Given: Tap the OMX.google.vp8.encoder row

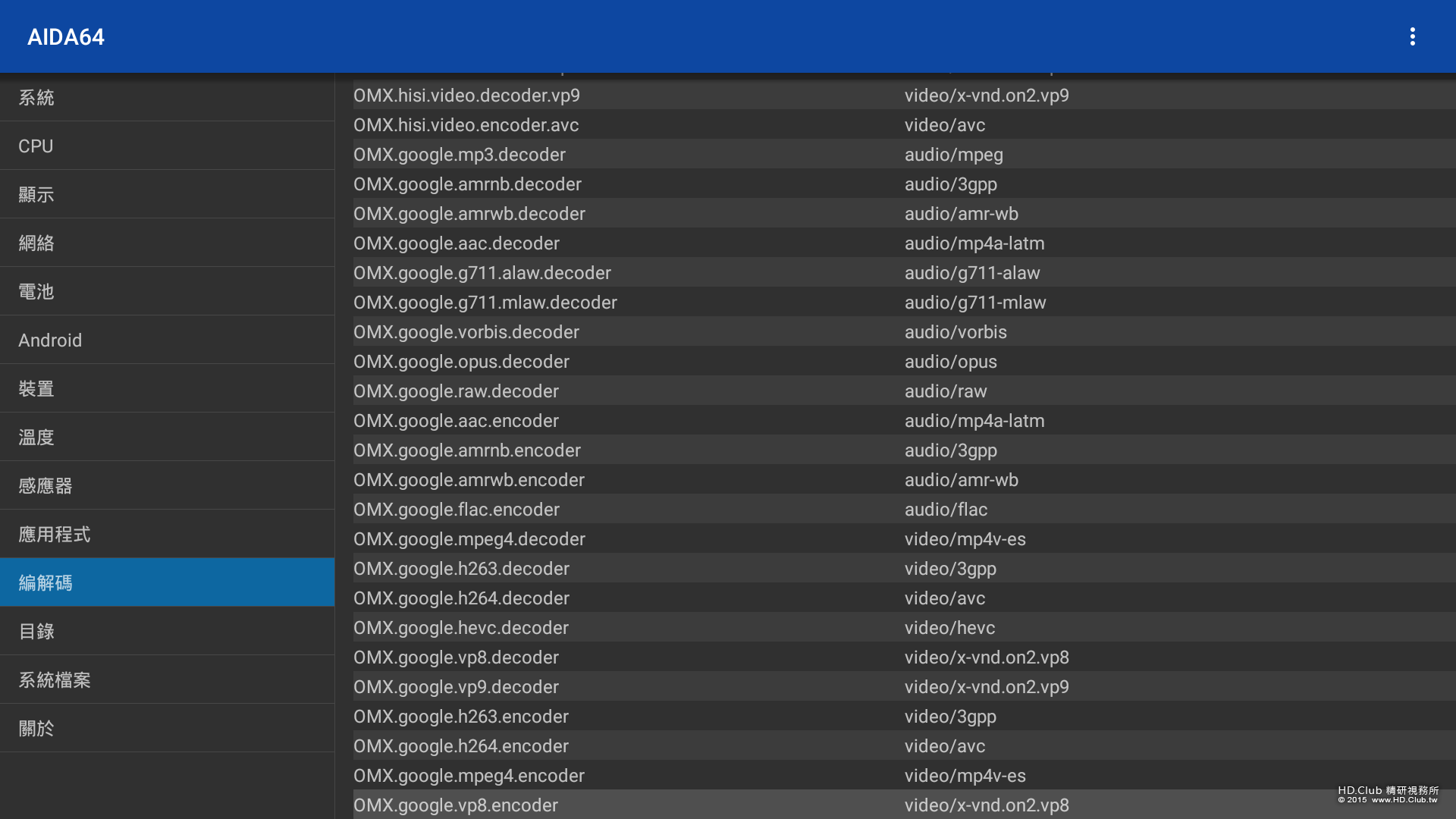Looking at the screenshot, I should click(455, 805).
